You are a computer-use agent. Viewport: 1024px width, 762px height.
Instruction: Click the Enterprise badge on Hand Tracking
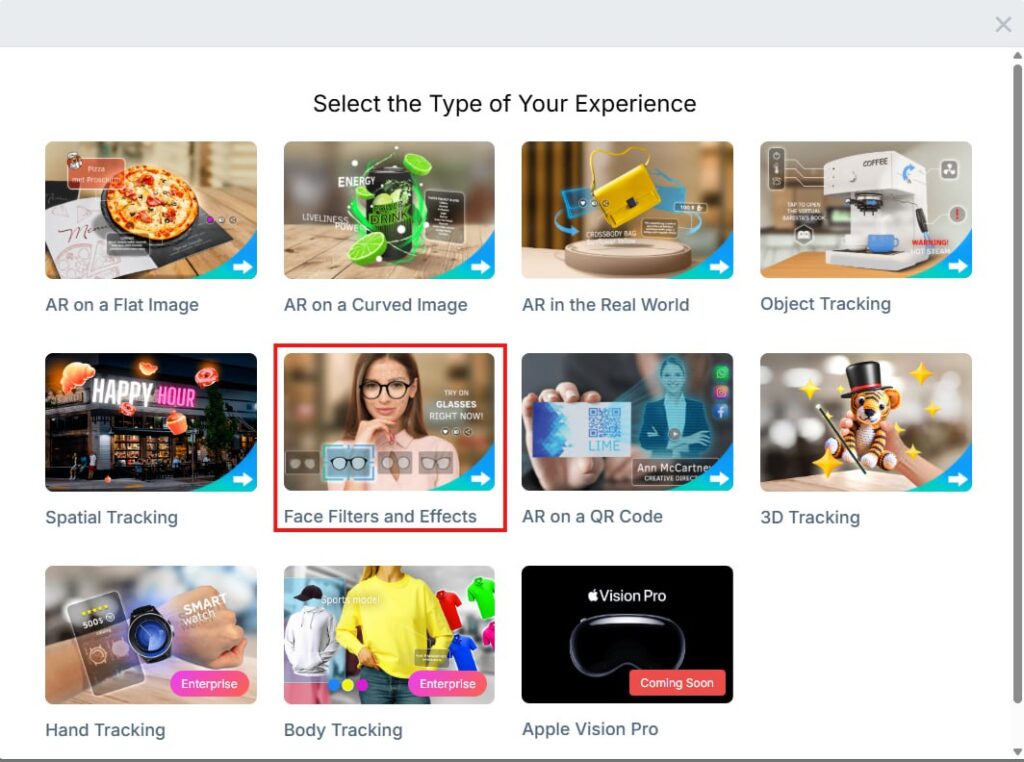[x=209, y=684]
